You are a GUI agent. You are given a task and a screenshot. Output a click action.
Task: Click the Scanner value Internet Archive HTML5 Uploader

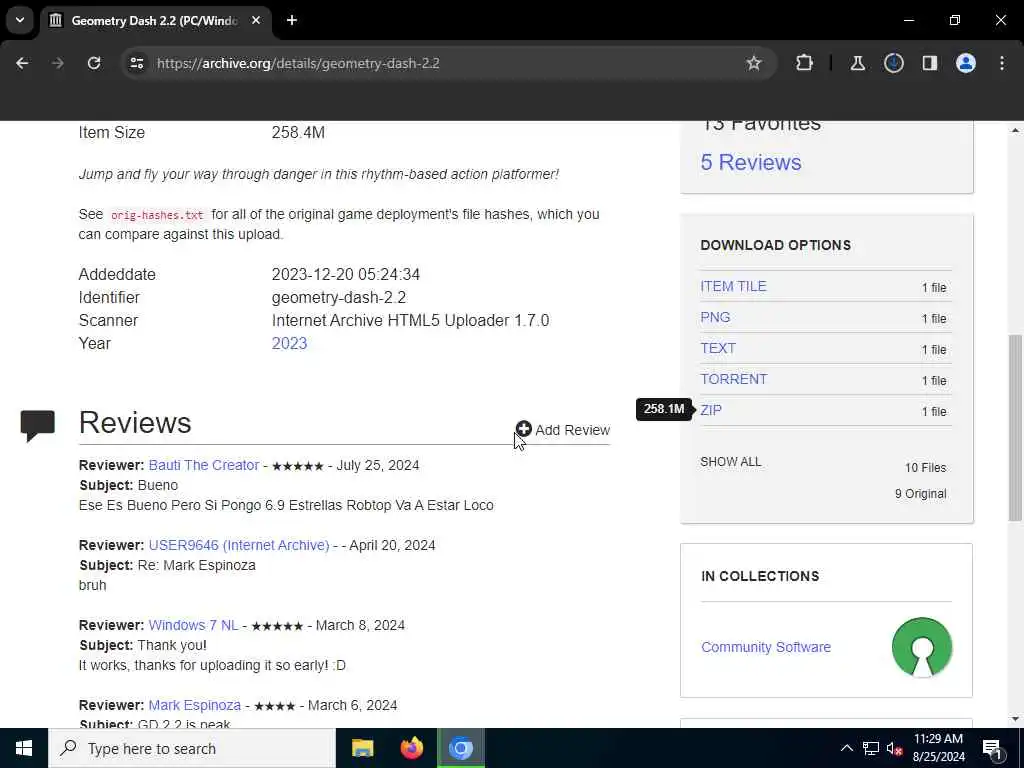click(x=410, y=321)
